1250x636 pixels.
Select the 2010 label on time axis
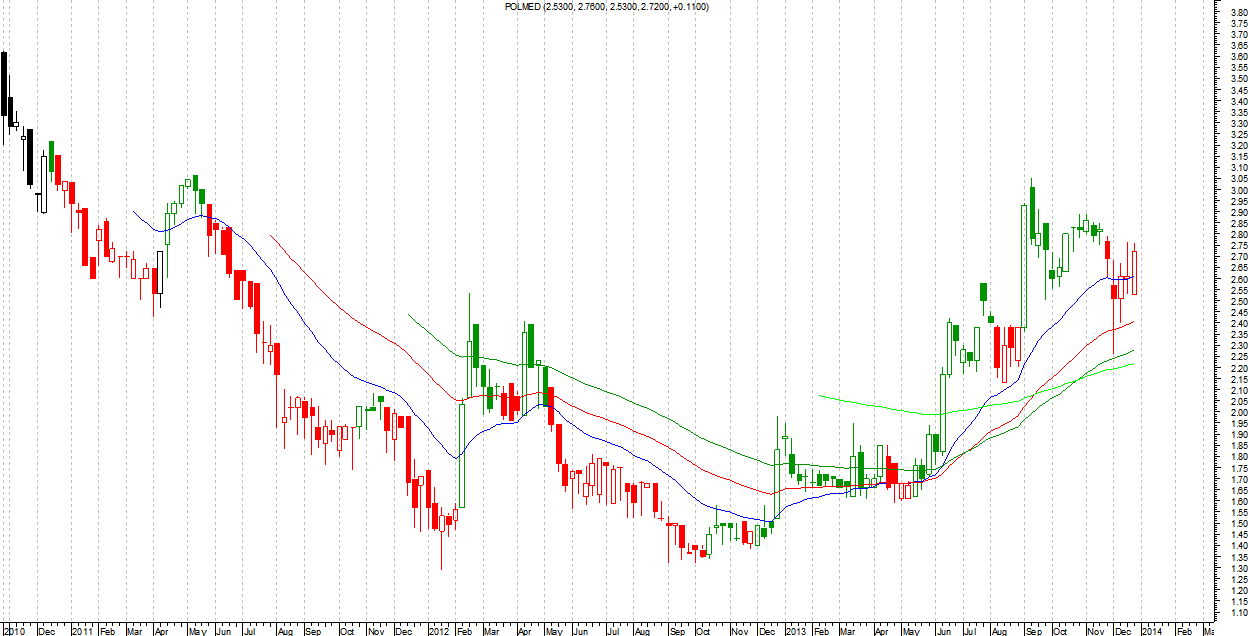coord(14,631)
